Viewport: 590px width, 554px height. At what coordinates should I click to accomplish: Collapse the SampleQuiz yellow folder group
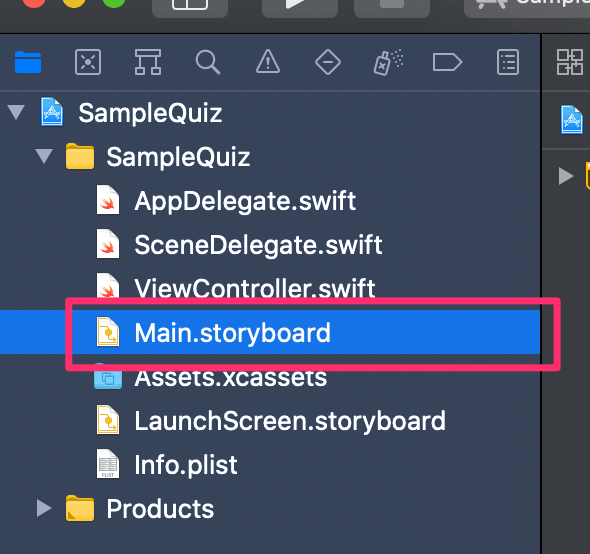point(44,156)
